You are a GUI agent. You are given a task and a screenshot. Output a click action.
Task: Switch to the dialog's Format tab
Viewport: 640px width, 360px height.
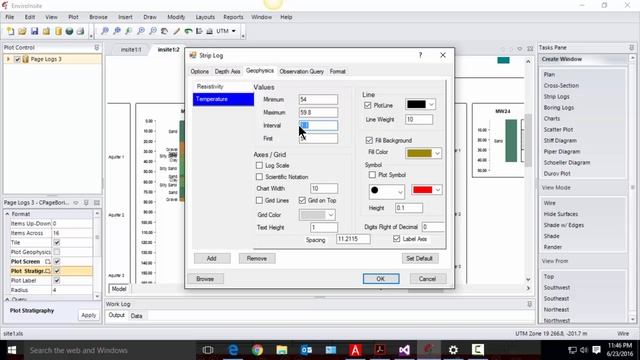[338, 71]
